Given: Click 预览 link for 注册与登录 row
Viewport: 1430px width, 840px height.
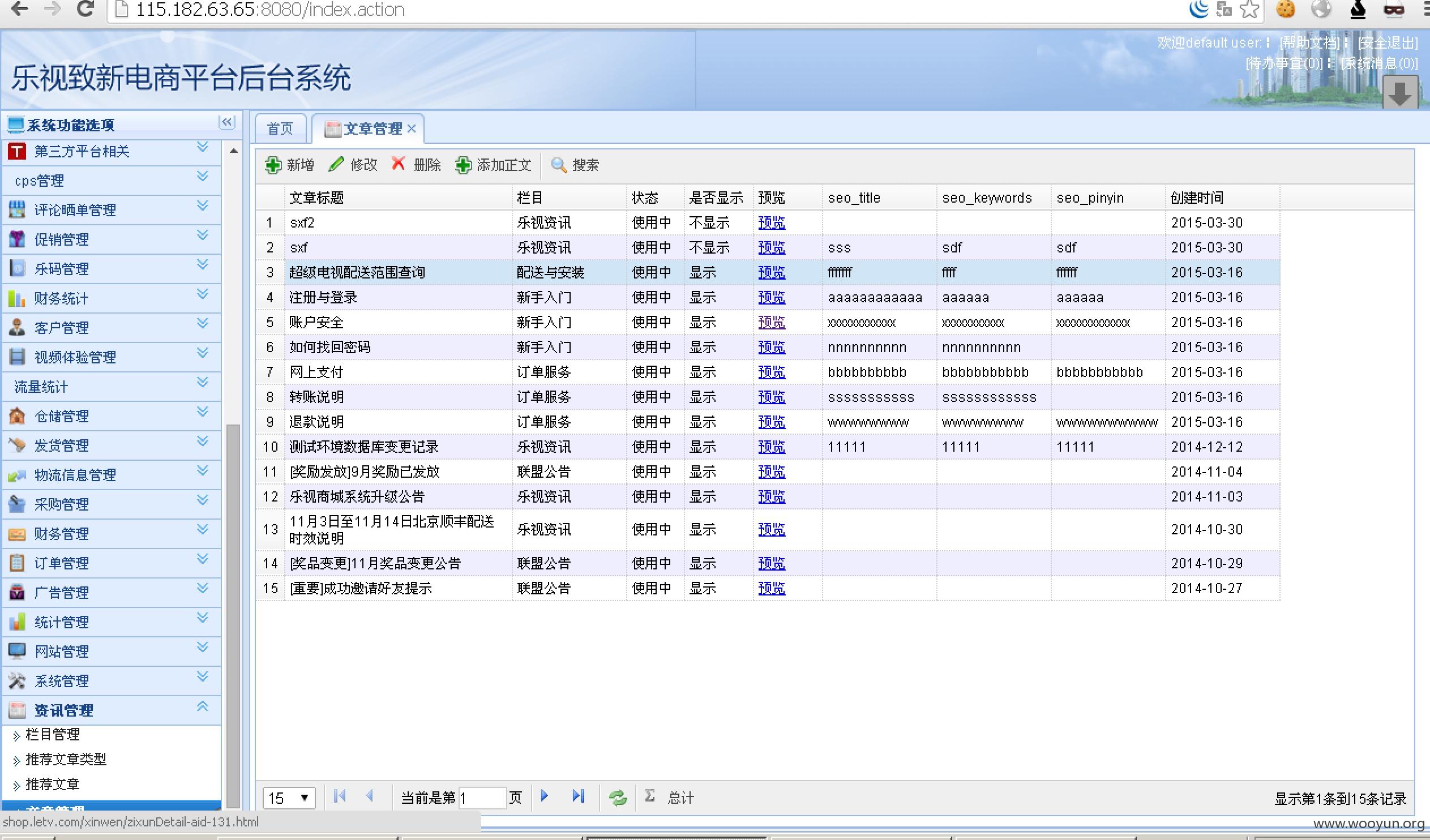Looking at the screenshot, I should [x=772, y=297].
